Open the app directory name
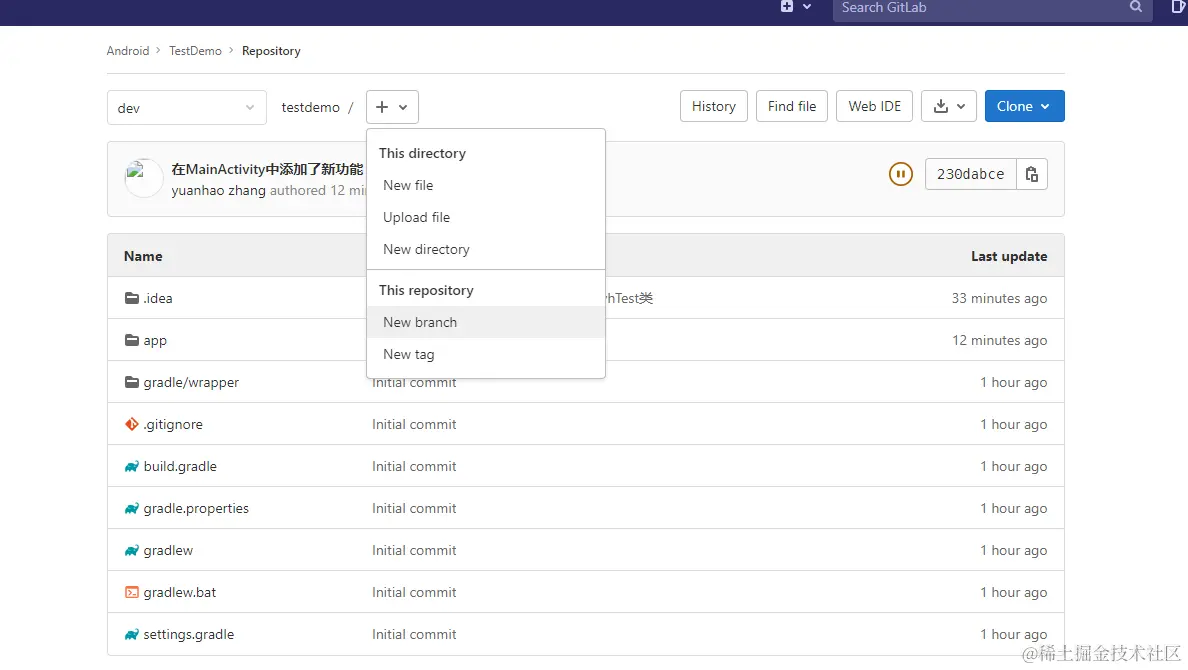This screenshot has height=670, width=1188. [x=155, y=340]
